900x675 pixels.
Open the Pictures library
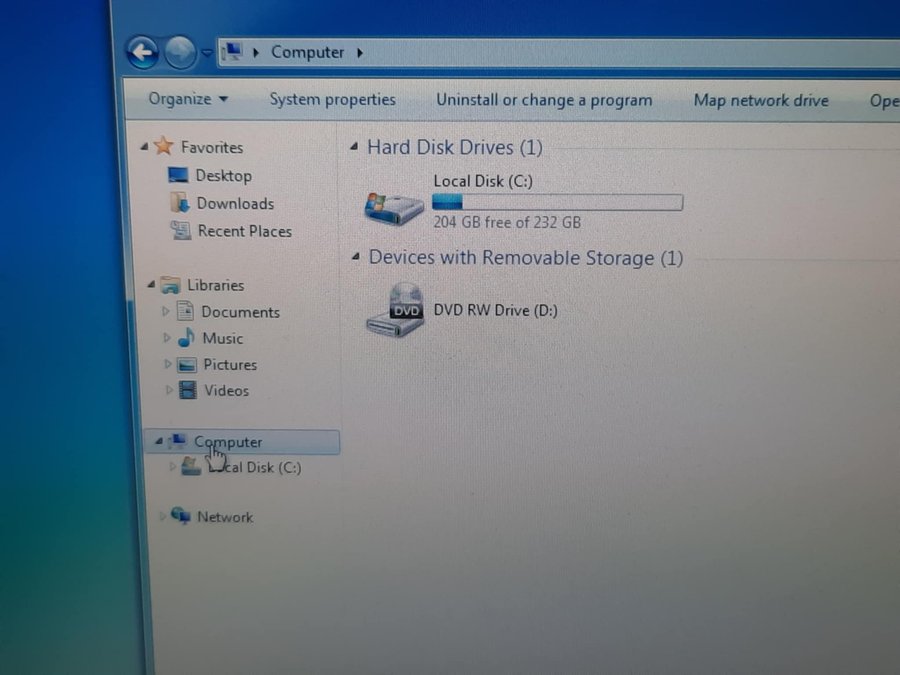coord(229,365)
